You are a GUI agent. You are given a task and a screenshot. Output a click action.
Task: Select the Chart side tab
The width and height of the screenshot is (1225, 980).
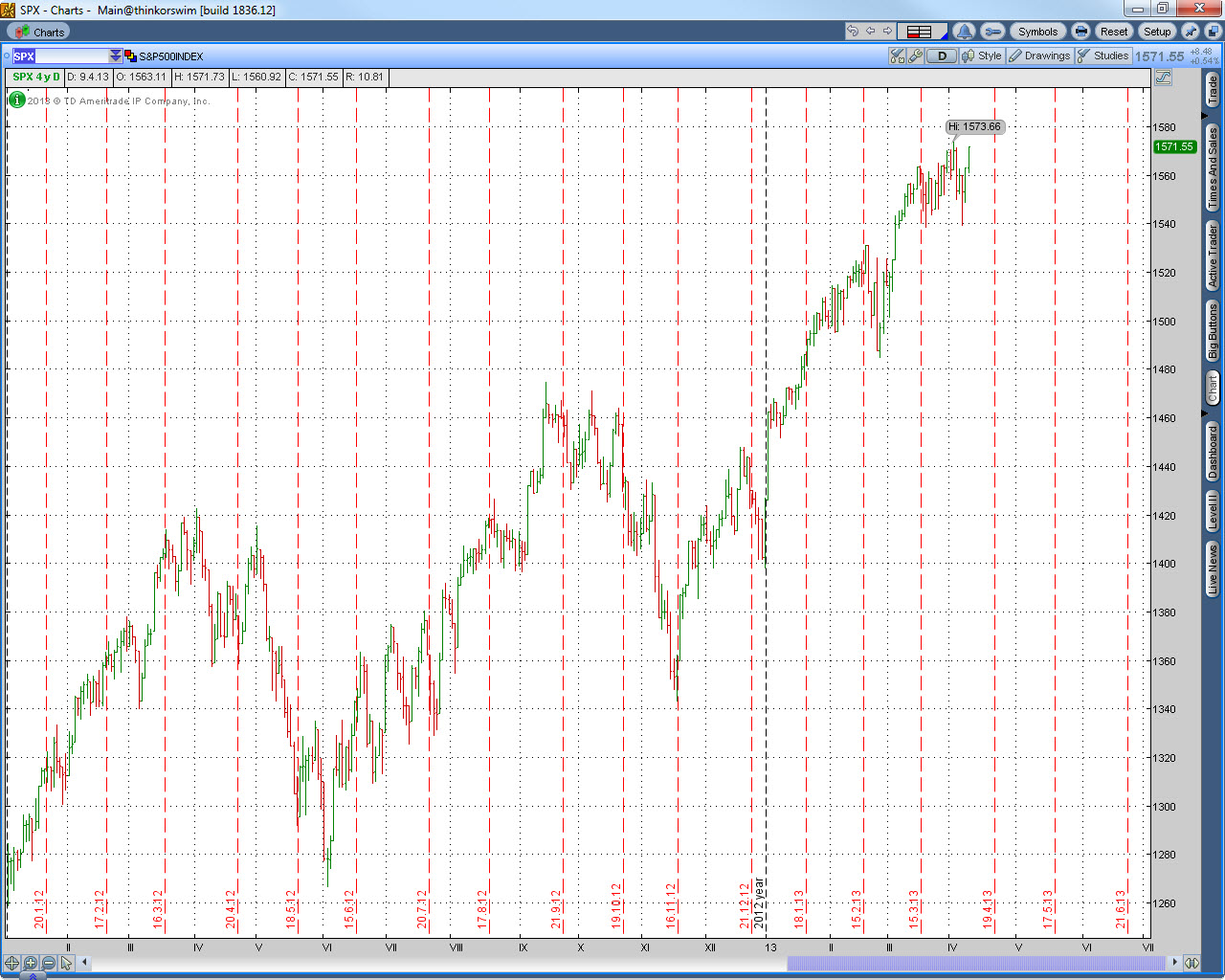click(1213, 389)
